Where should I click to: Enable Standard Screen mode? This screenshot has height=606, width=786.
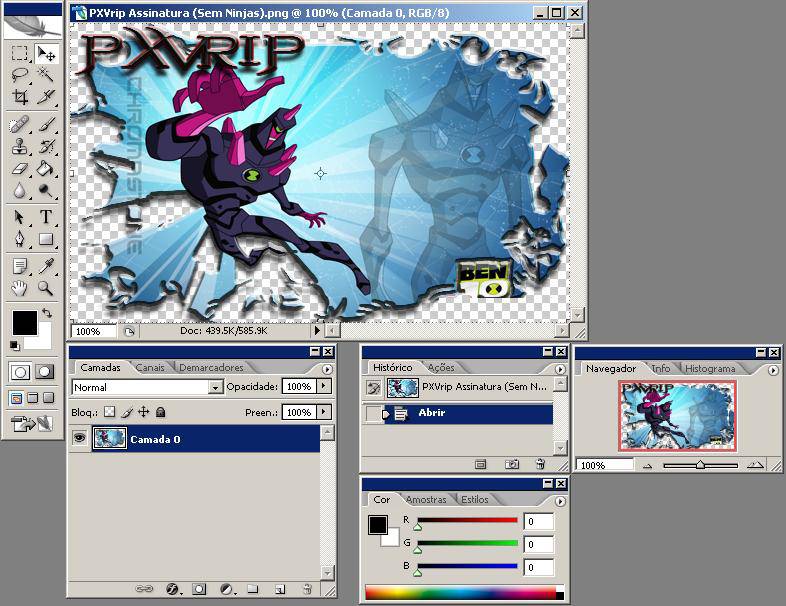[x=17, y=398]
